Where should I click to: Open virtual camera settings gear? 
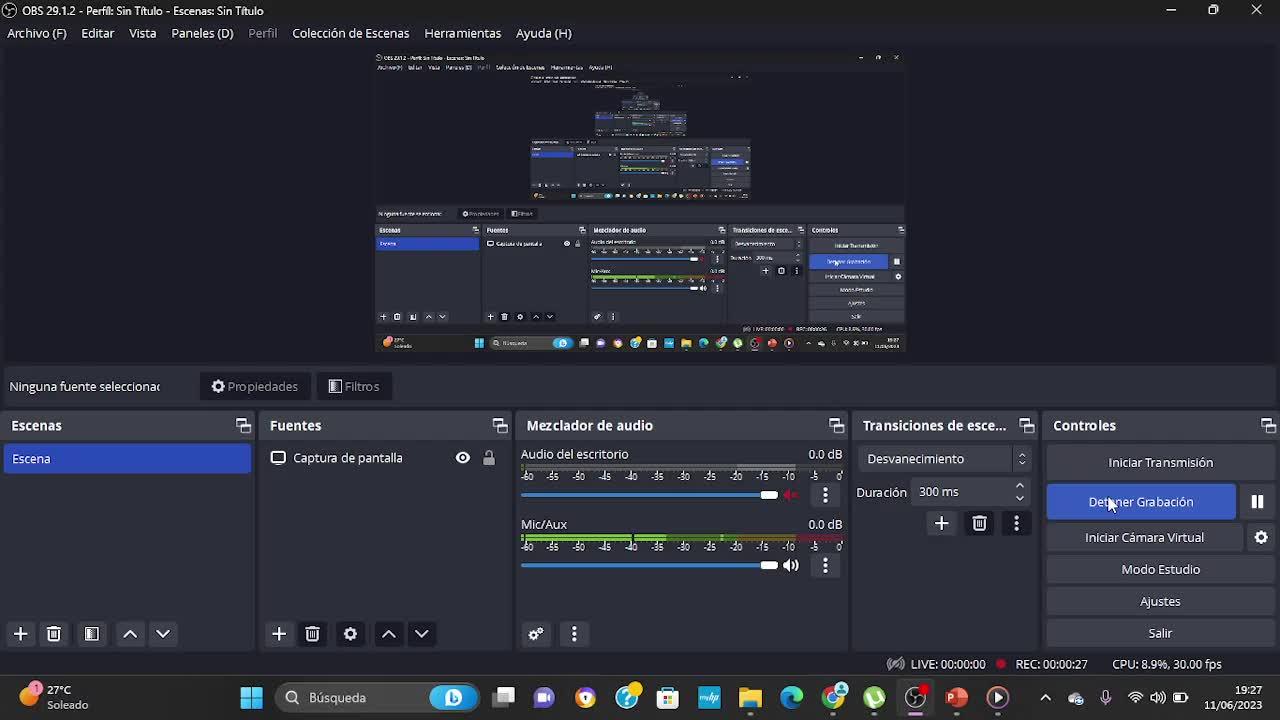[x=1261, y=538]
